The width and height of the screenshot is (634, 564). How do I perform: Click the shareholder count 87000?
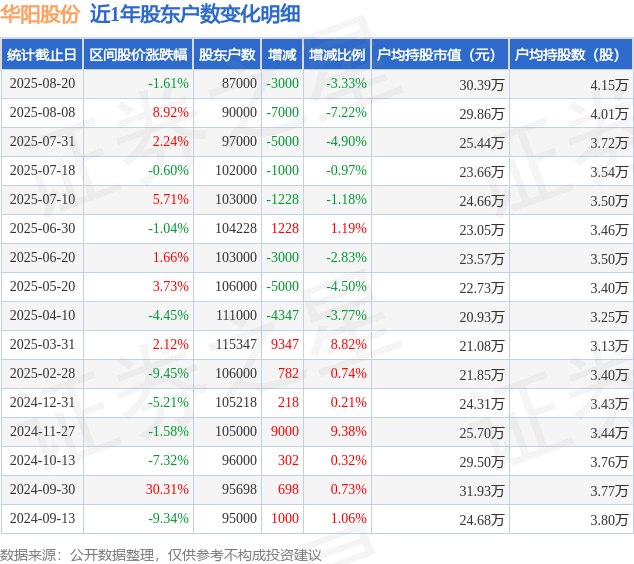[x=239, y=83]
